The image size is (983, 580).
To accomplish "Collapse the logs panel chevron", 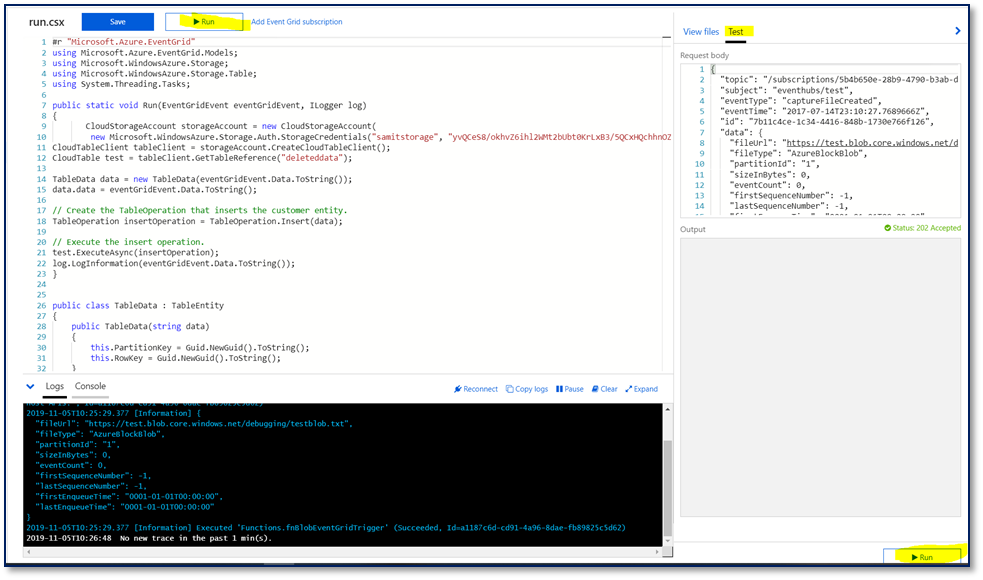I will click(30, 386).
